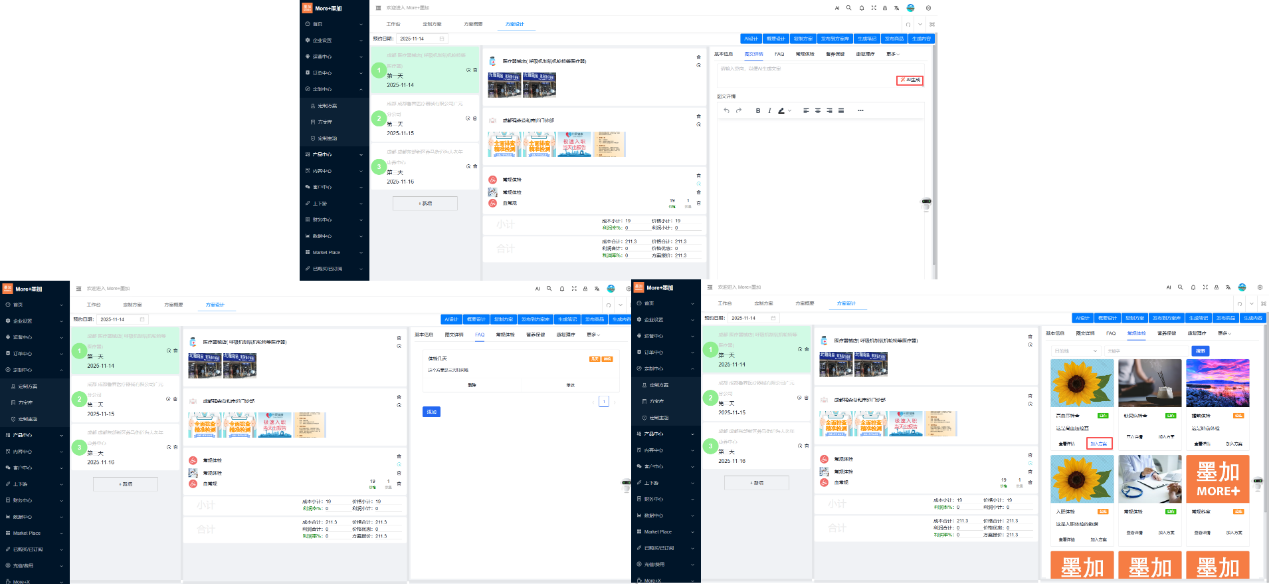1269x584 pixels.
Task: Open the ellipsis more-options in editor toolbar
Action: point(860,110)
